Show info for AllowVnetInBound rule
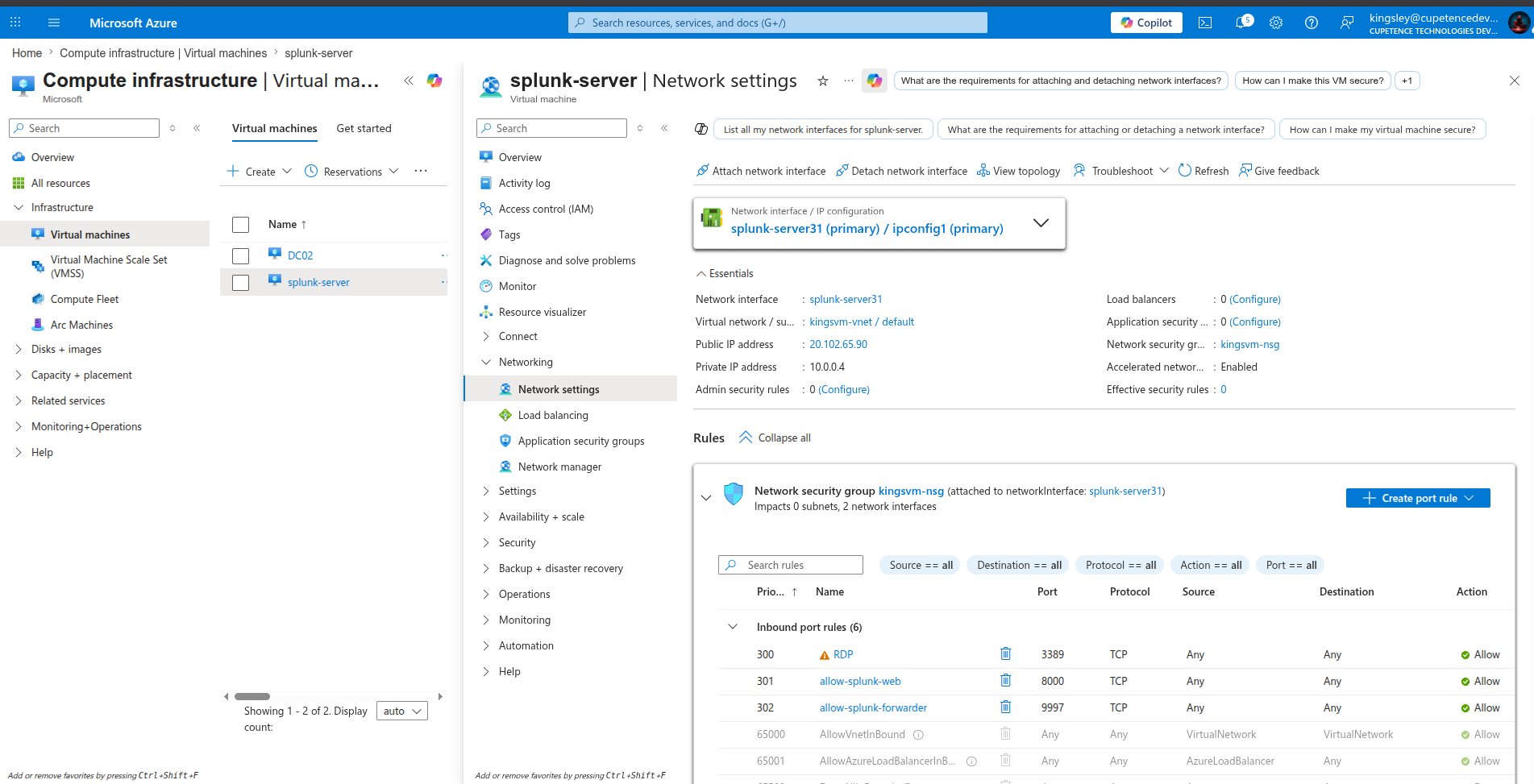 918,735
